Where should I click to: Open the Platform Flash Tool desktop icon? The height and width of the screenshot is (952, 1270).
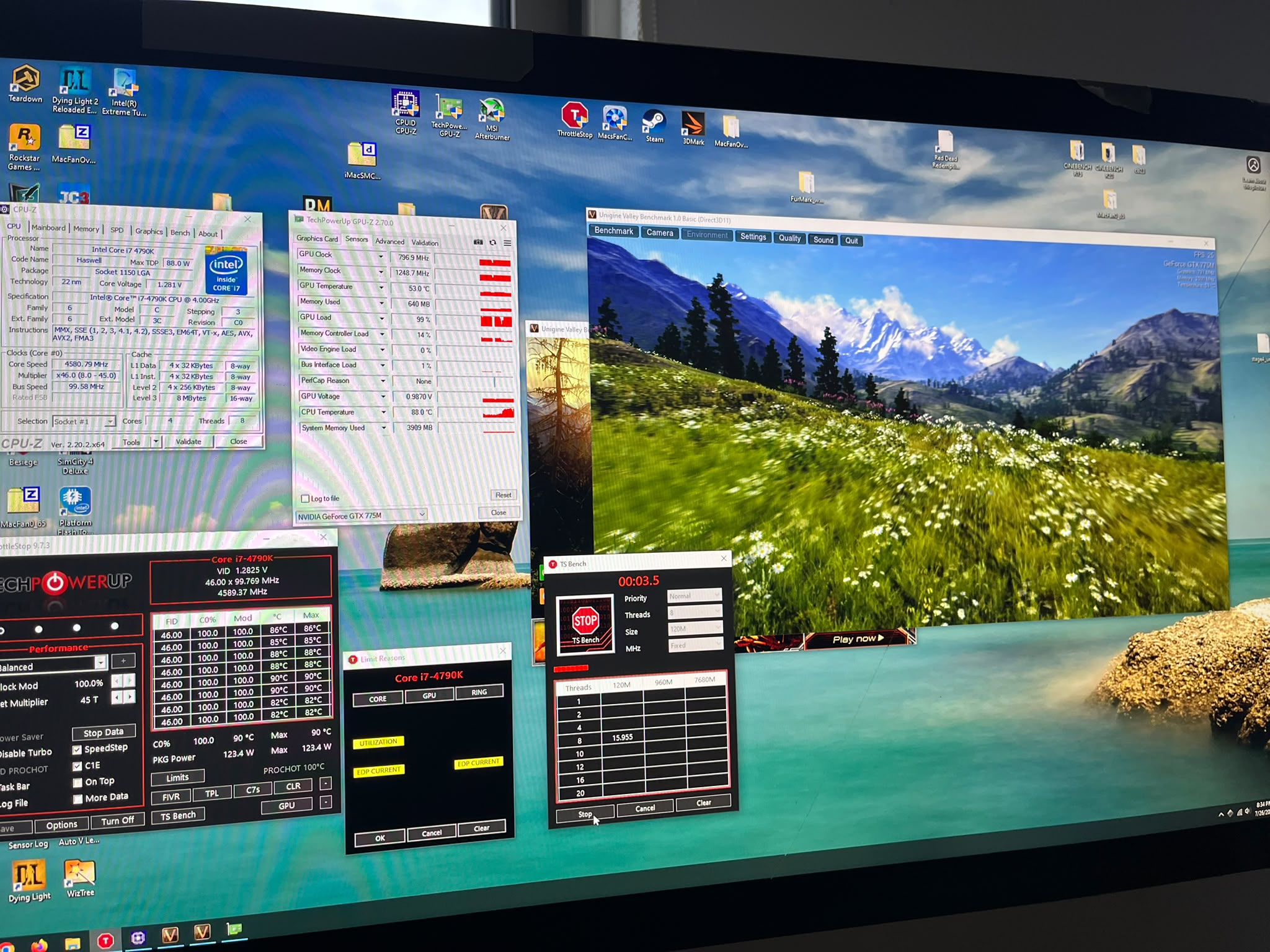(75, 511)
